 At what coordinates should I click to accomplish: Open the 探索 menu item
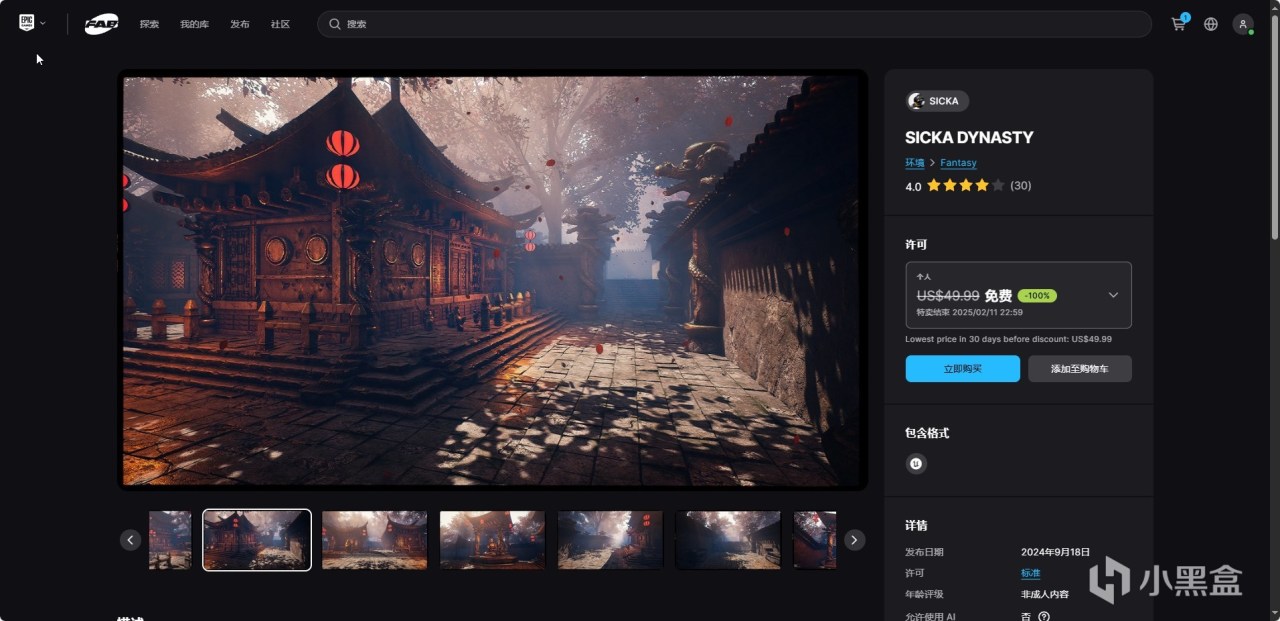tap(149, 24)
